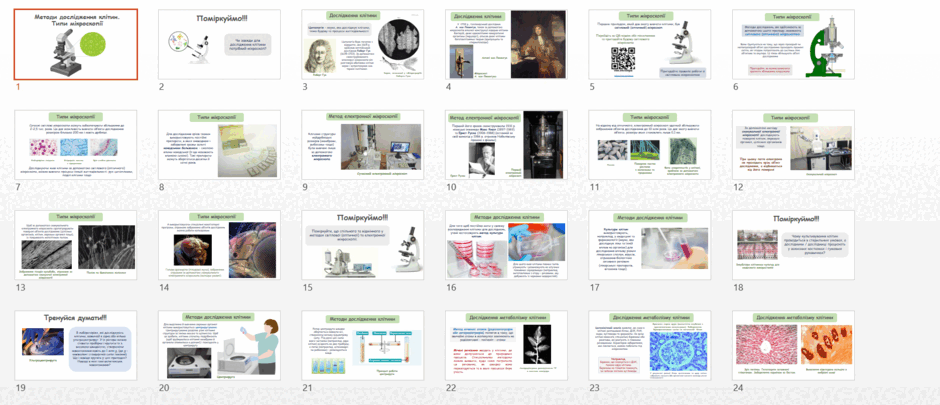Choose slide 7 with stained cell images
Image resolution: width=940 pixels, height=405 pixels.
[76, 144]
